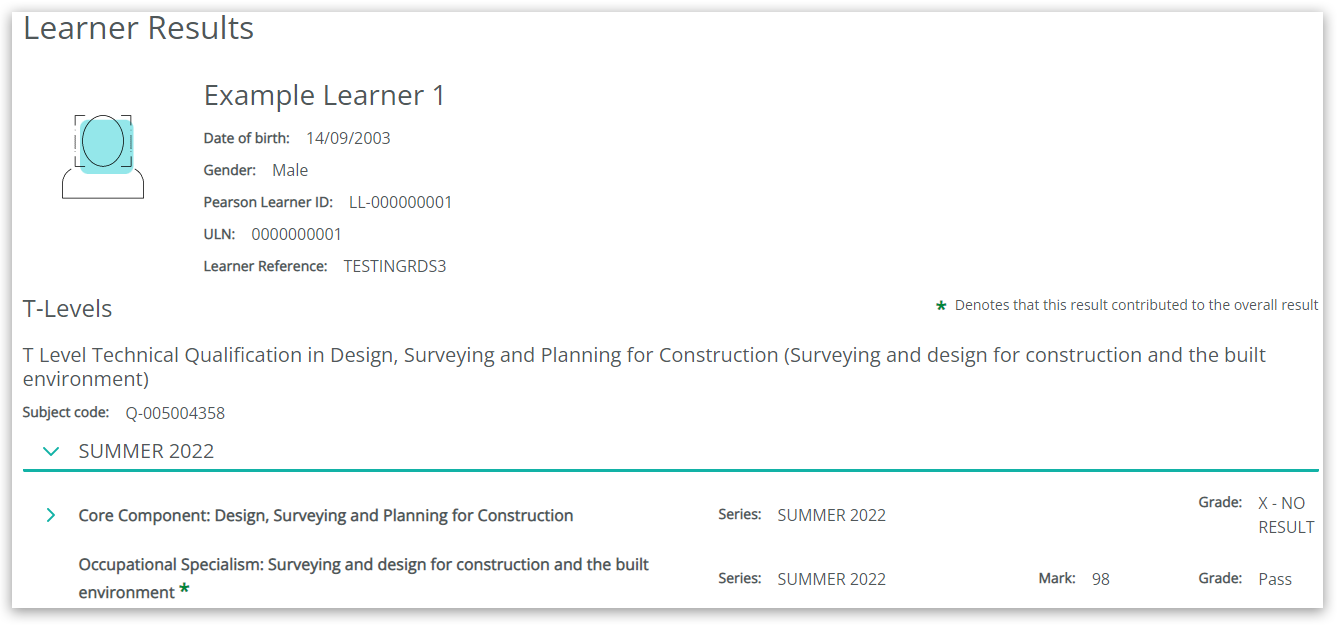Click the mark value 98
Screen dimensions: 1341x626
click(x=1100, y=579)
